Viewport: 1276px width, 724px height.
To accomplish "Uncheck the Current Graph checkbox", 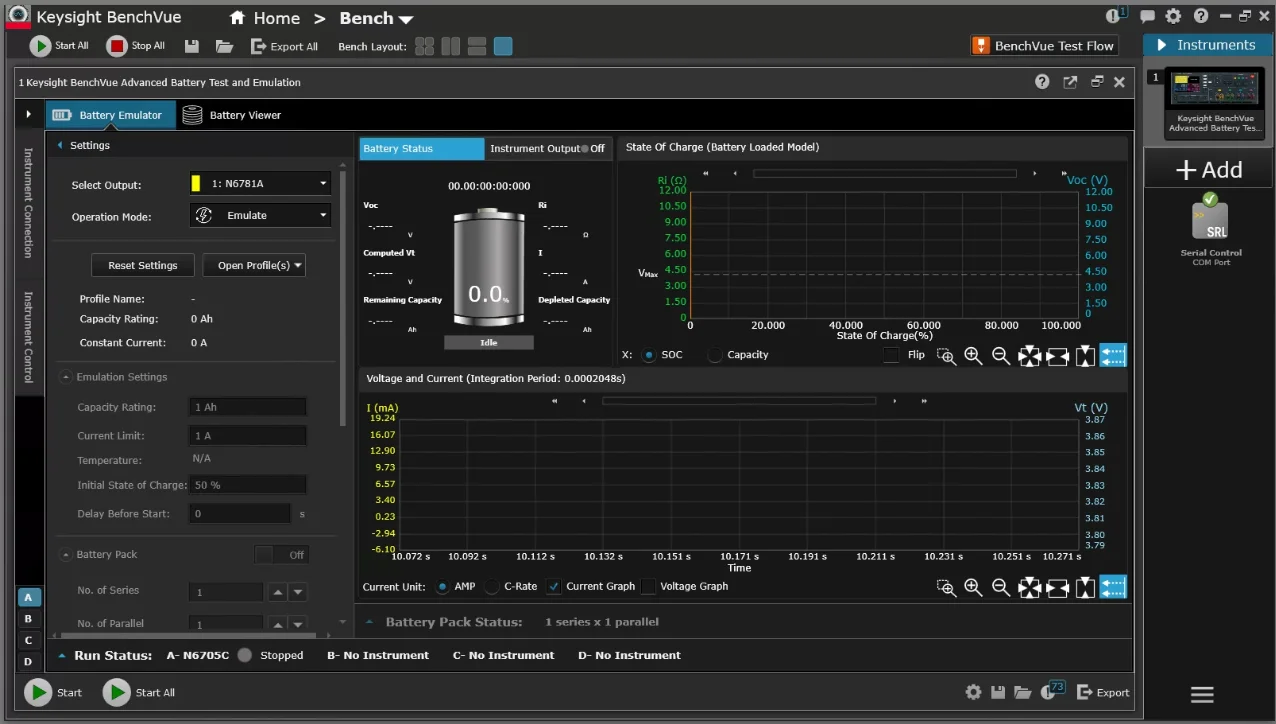I will tap(554, 587).
